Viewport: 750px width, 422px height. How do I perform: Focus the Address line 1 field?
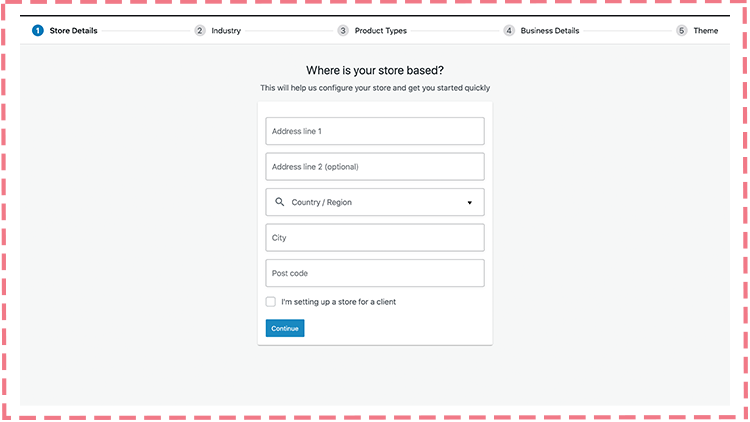pyautogui.click(x=374, y=131)
